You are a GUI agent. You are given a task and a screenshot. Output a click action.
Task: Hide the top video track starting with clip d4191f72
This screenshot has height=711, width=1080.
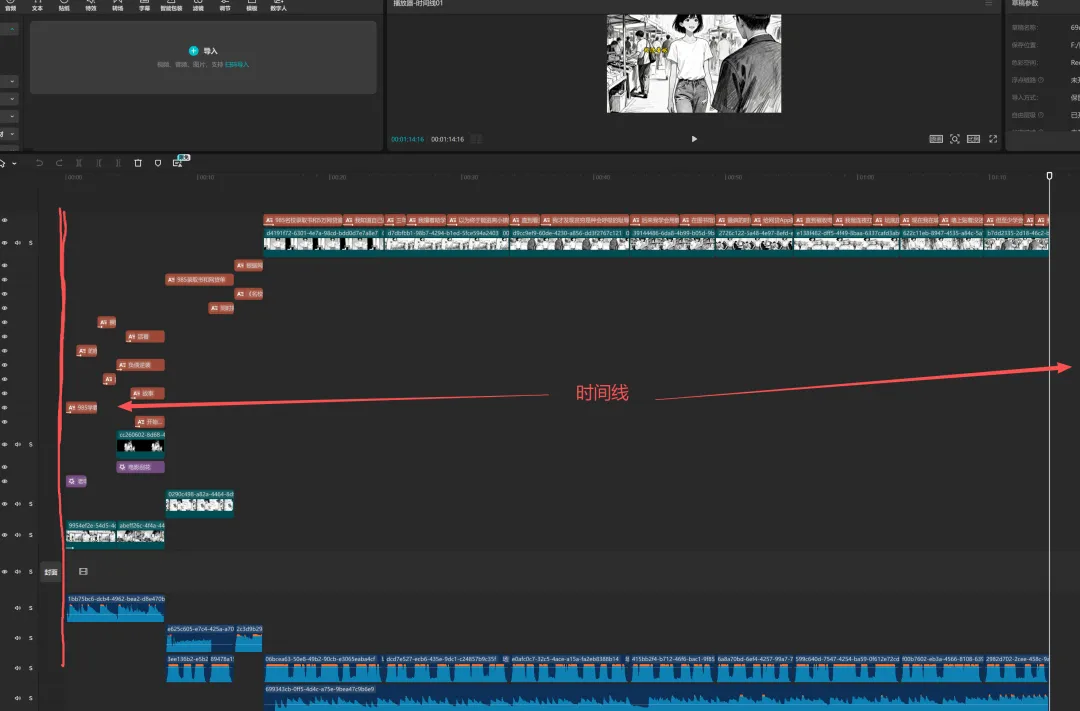tap(4, 243)
